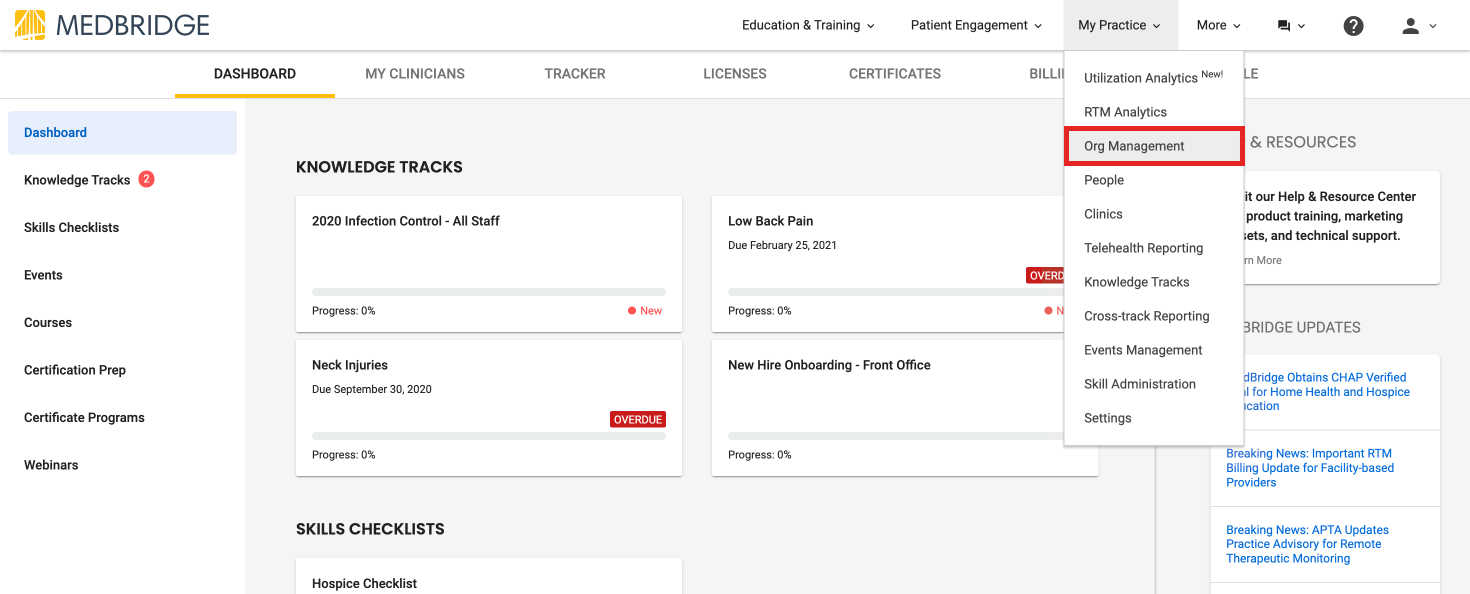The width and height of the screenshot is (1470, 594).
Task: Click the SKILLS CHECKLISTS section heading
Action: [370, 529]
